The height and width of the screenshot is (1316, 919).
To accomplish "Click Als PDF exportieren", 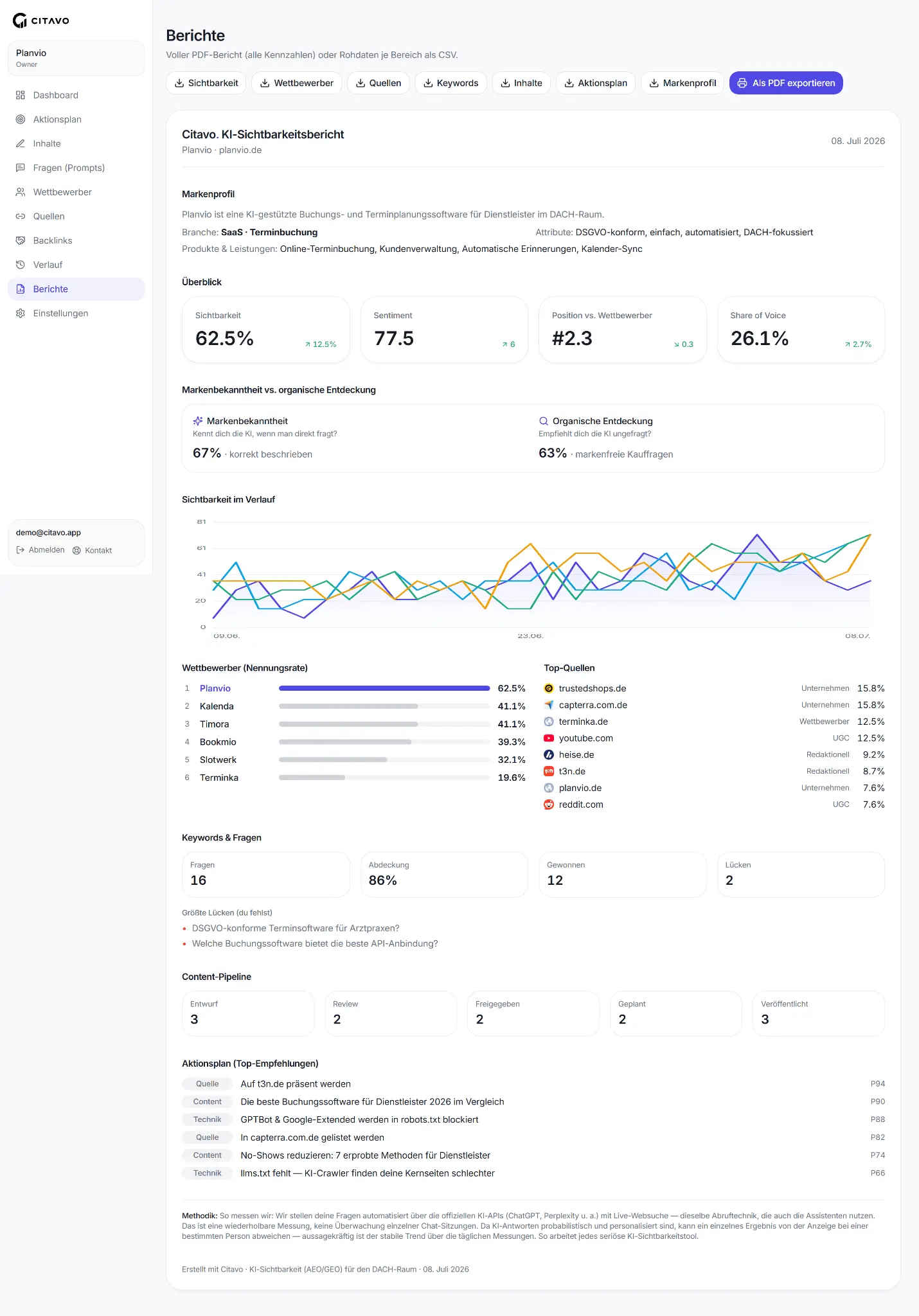I will (786, 83).
